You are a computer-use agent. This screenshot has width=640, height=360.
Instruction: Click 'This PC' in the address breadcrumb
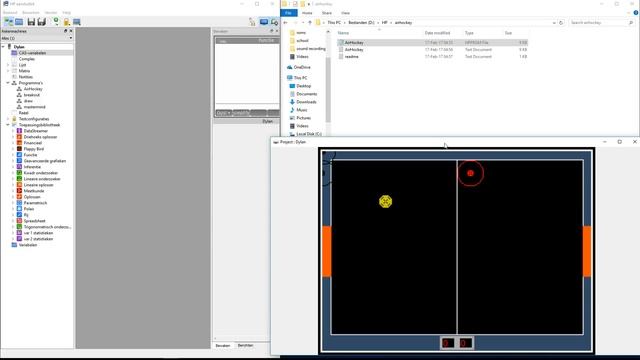point(334,23)
